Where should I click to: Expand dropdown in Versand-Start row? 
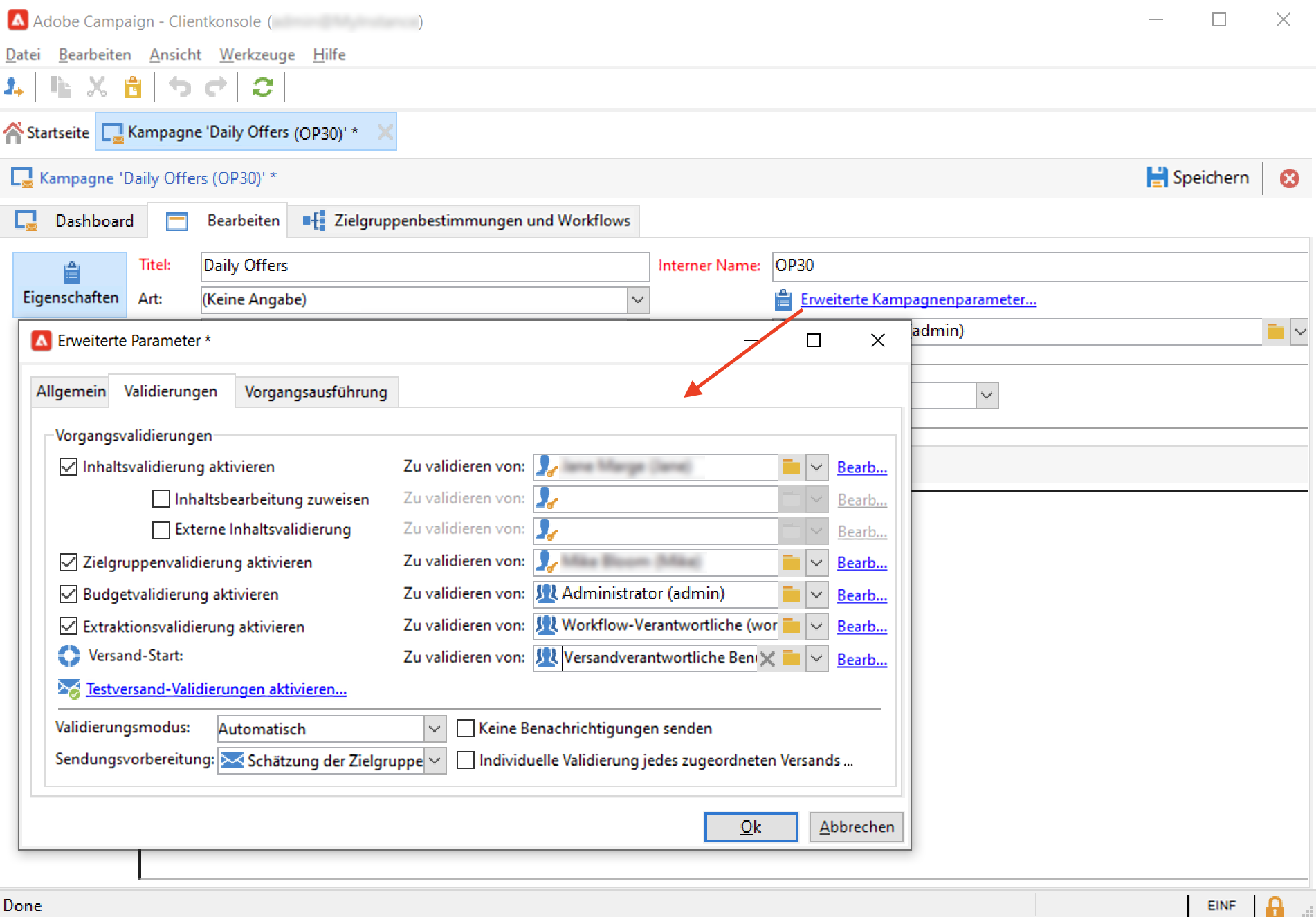816,658
